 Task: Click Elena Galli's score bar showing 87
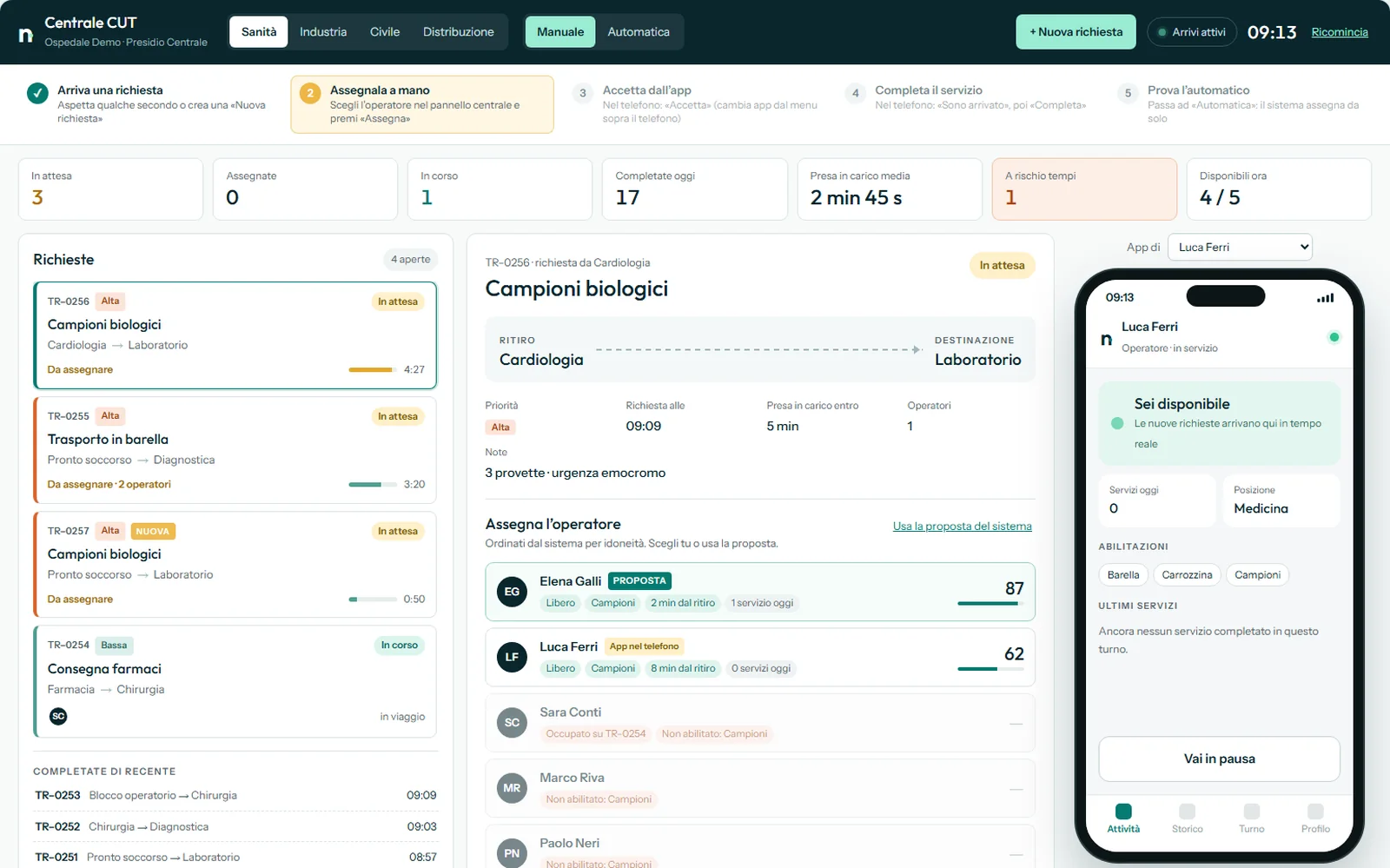pyautogui.click(x=990, y=604)
